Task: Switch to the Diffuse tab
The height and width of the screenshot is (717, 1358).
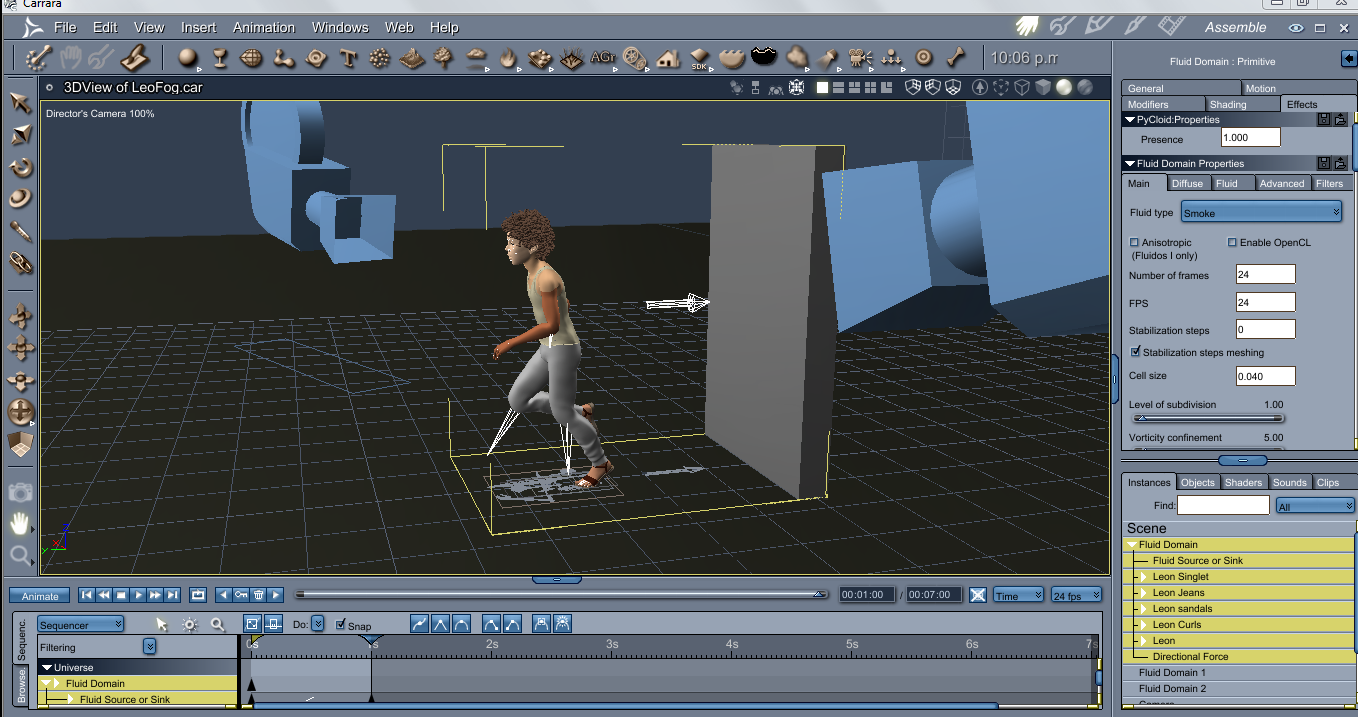Action: [1188, 183]
